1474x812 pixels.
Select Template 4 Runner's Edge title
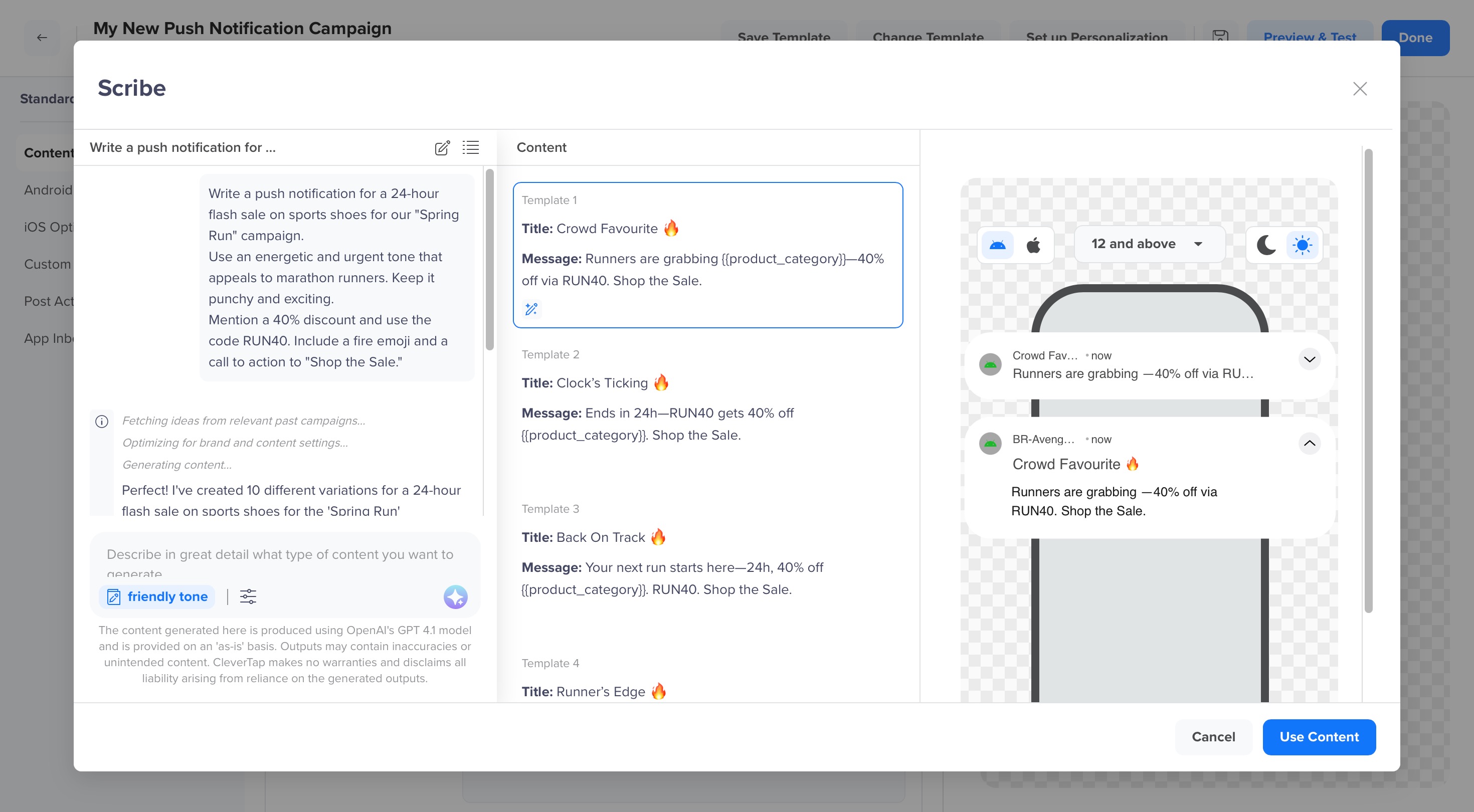pyautogui.click(x=594, y=691)
